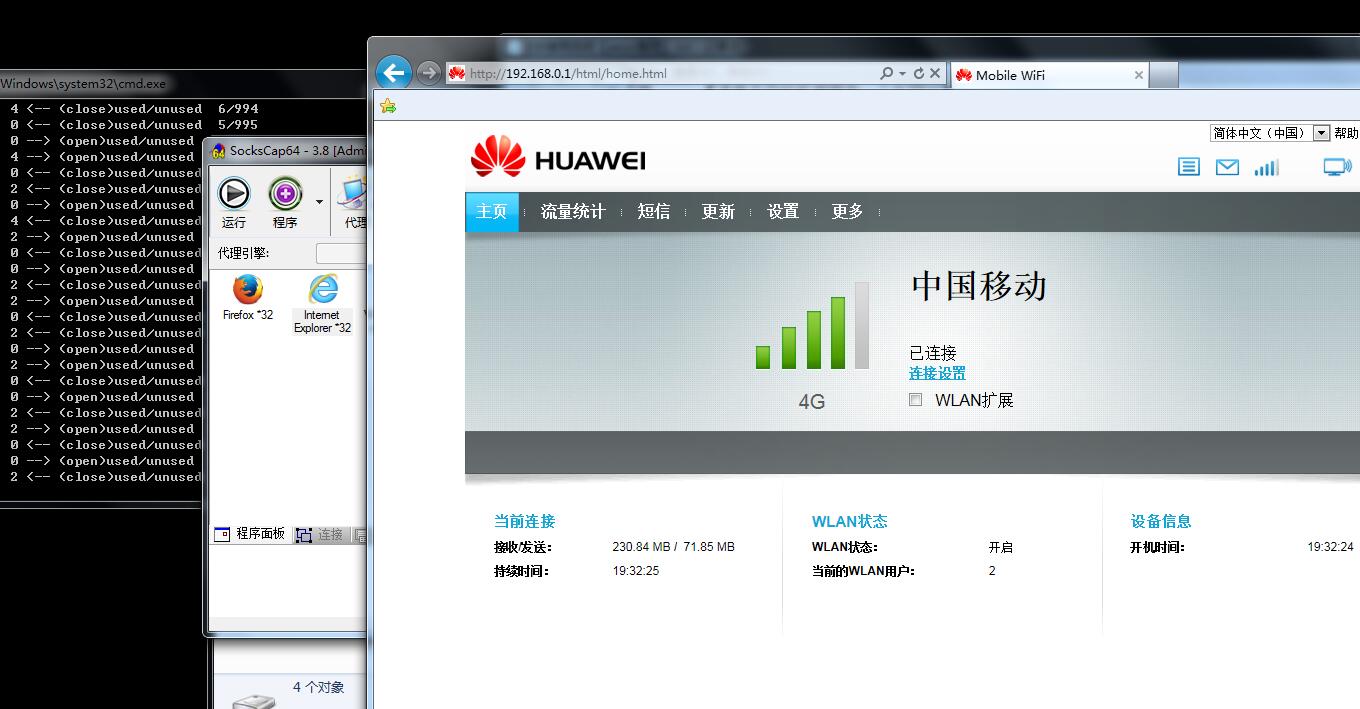The image size is (1360, 709).
Task: Open the 更新 menu
Action: [718, 211]
